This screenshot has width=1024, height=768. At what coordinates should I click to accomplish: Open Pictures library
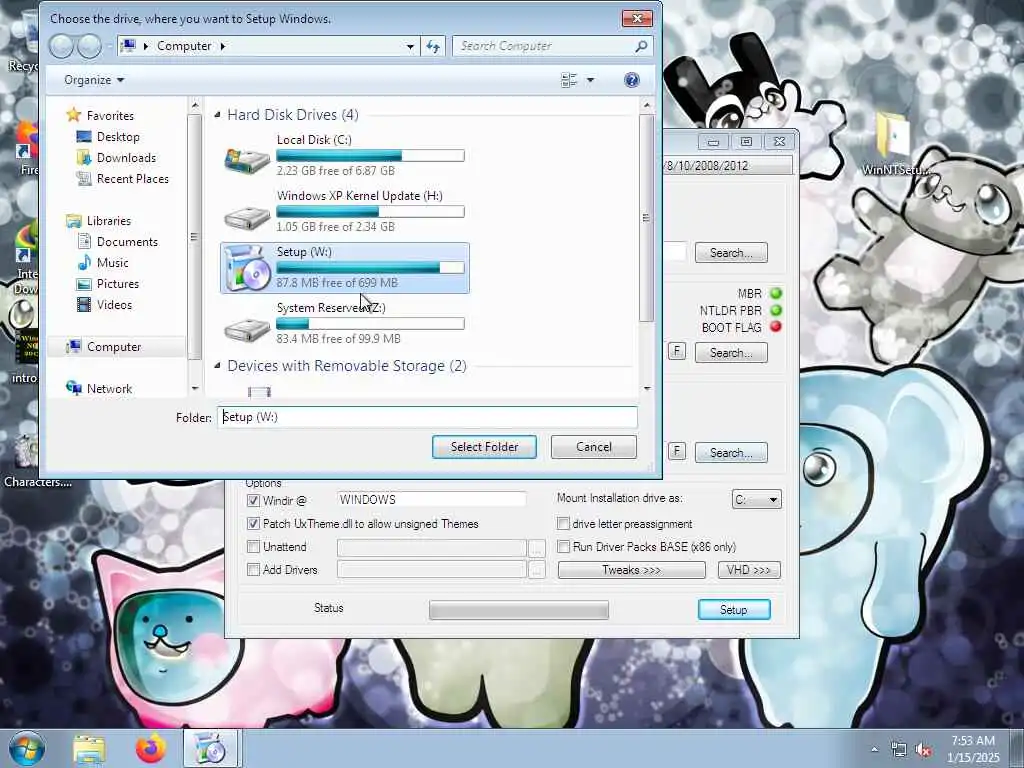(x=118, y=283)
